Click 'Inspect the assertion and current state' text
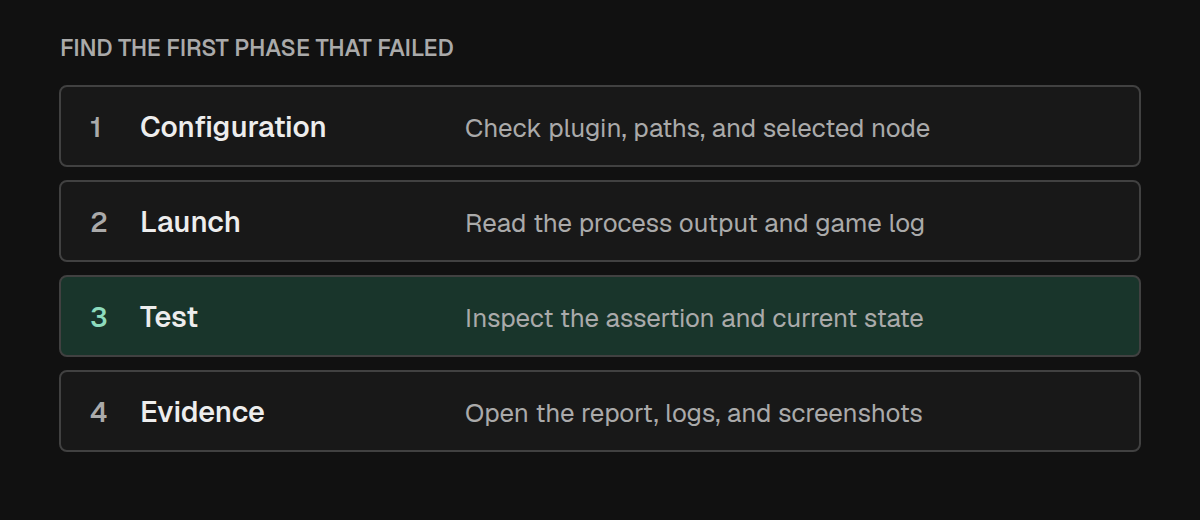The height and width of the screenshot is (520, 1200). [694, 319]
